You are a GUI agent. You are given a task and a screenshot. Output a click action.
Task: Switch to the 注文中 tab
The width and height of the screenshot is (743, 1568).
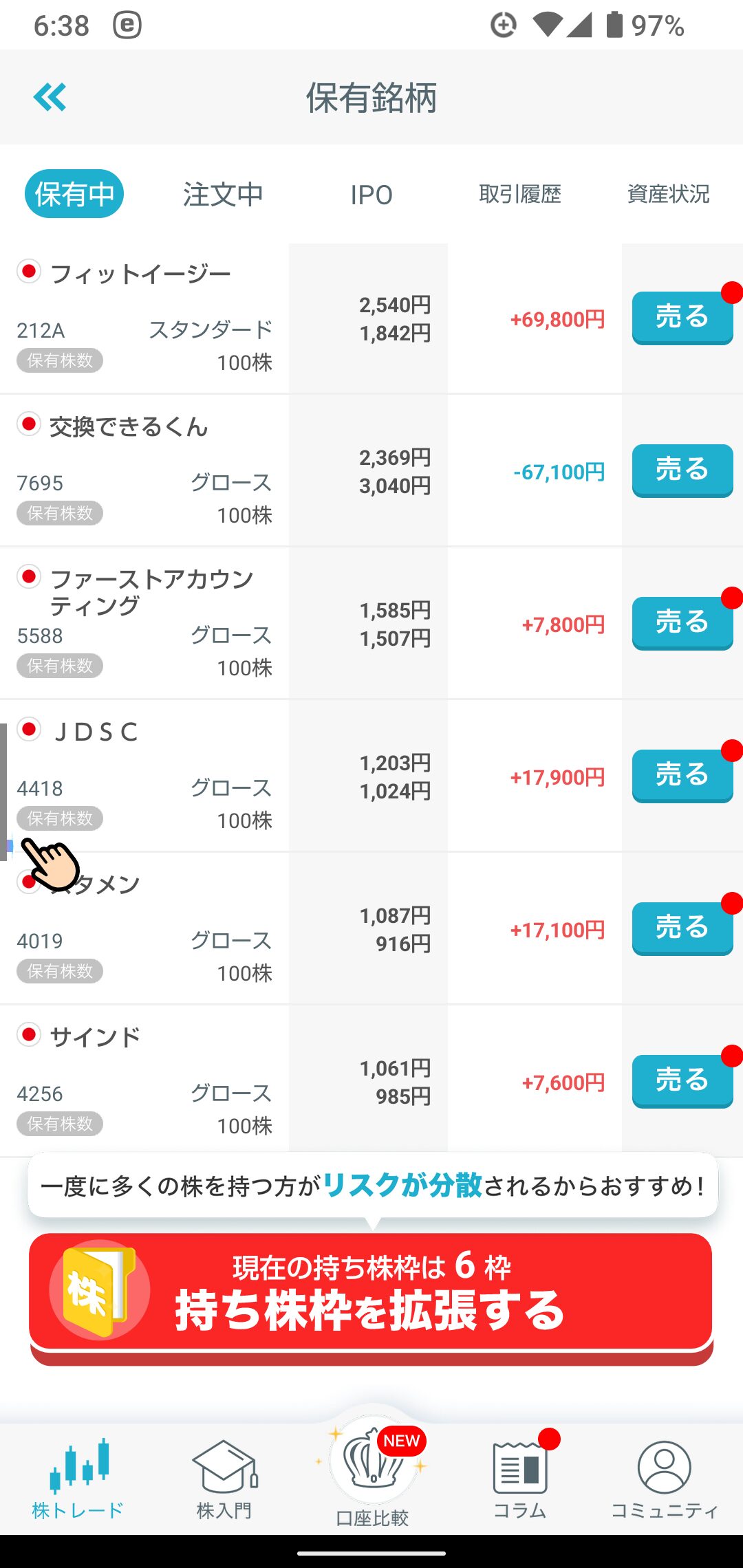coord(223,195)
